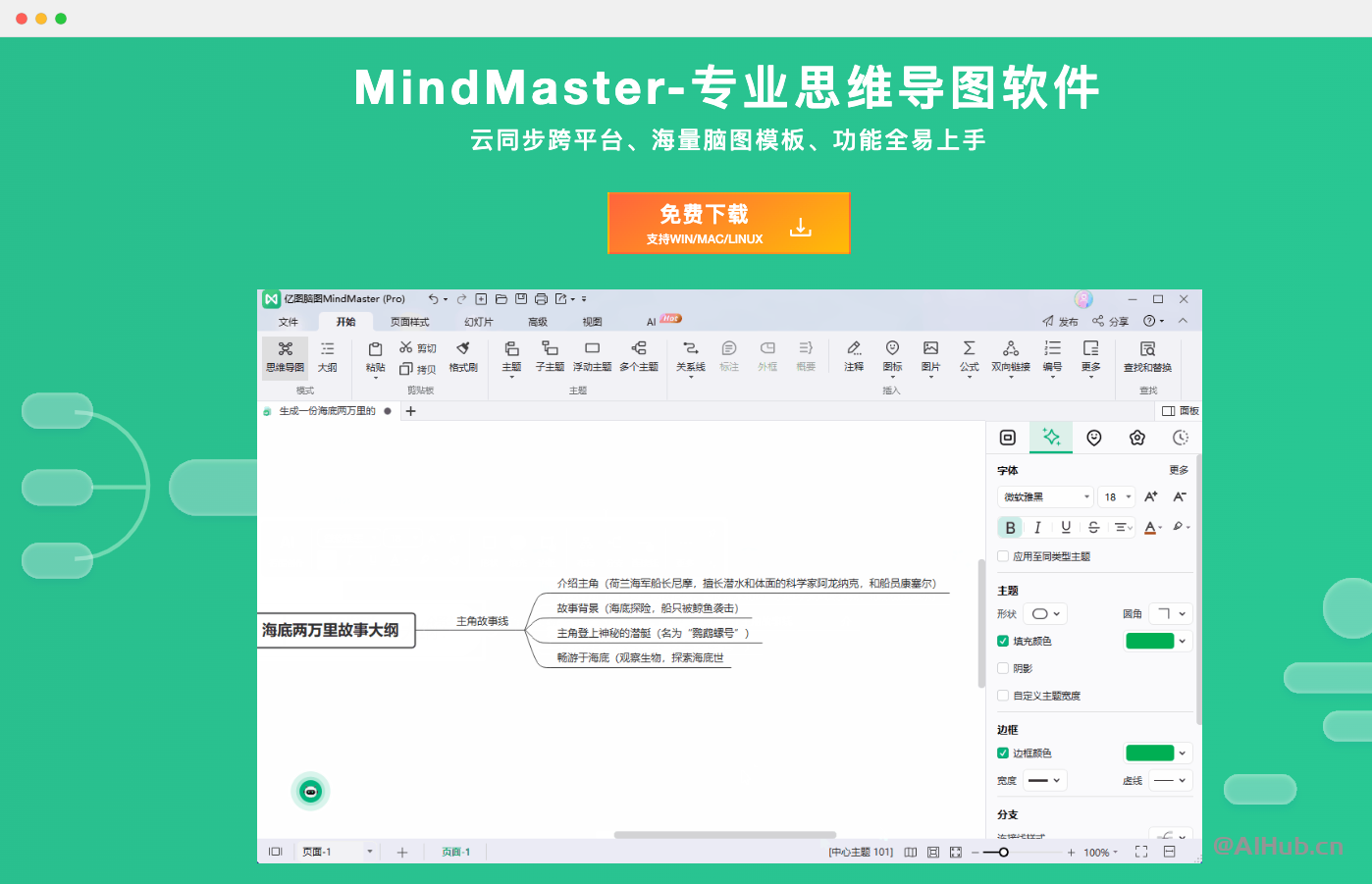
Task: Open 查找和替换 find and replace
Action: 1147,356
